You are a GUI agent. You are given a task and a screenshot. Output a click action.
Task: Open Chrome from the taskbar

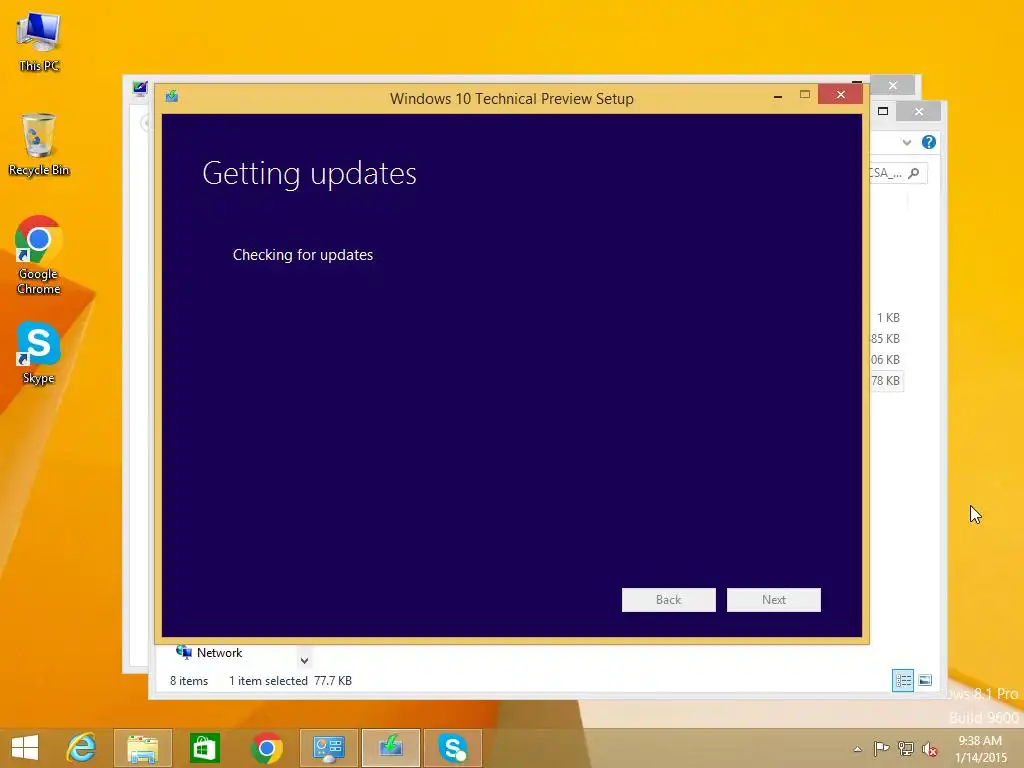[x=266, y=748]
